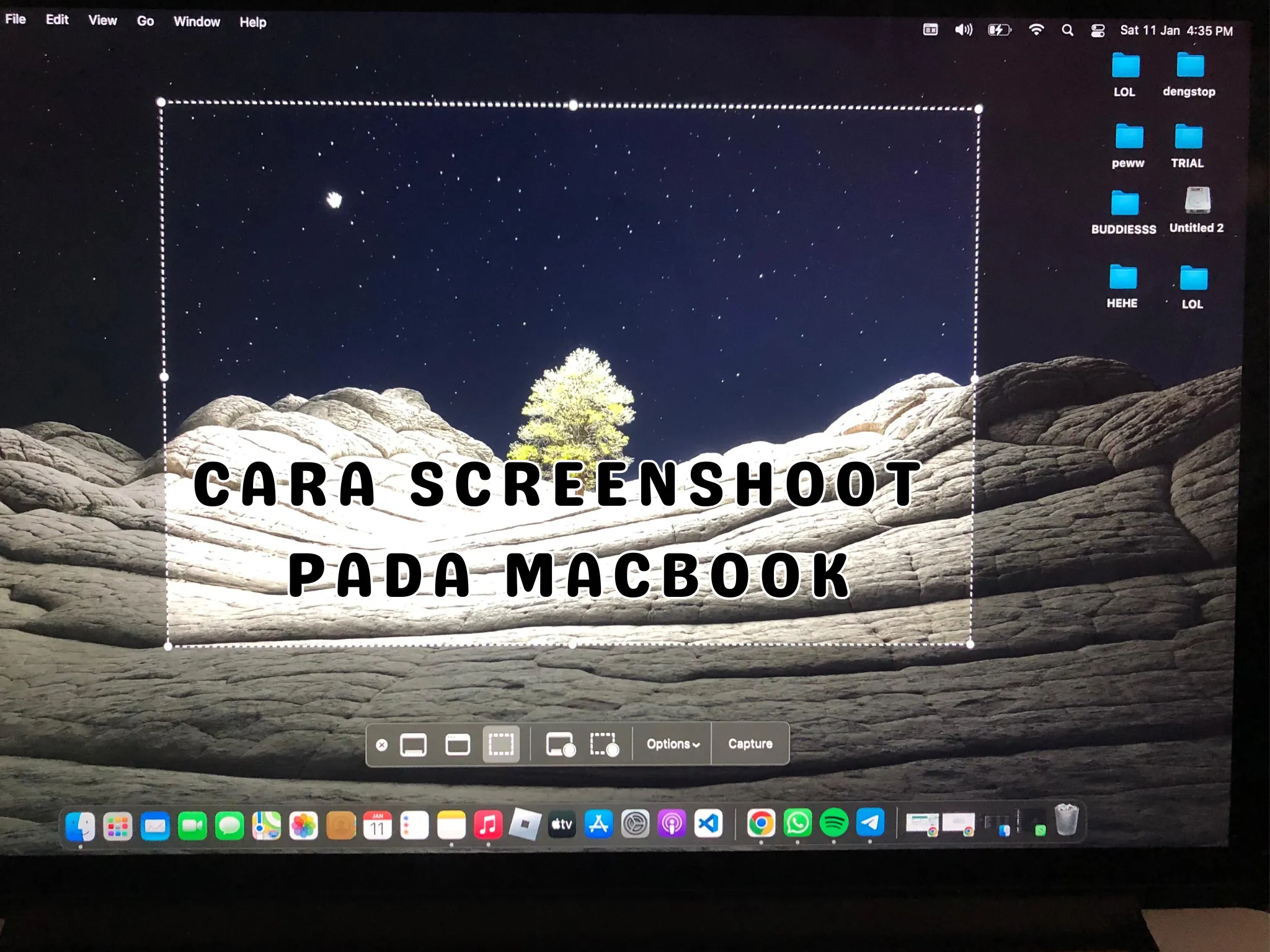Screen dimensions: 1270x952
Task: Restore second minimized Chrome window in Dock
Action: [x=959, y=824]
